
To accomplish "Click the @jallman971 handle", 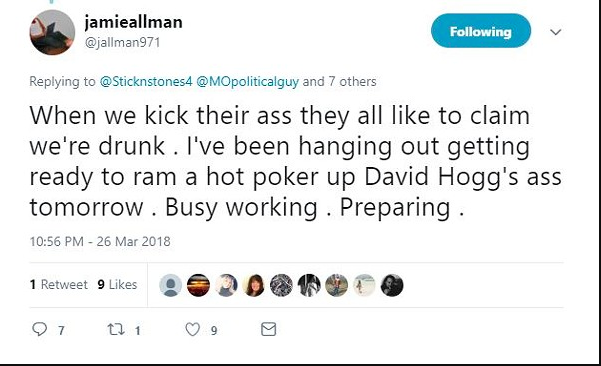I will tap(122, 42).
